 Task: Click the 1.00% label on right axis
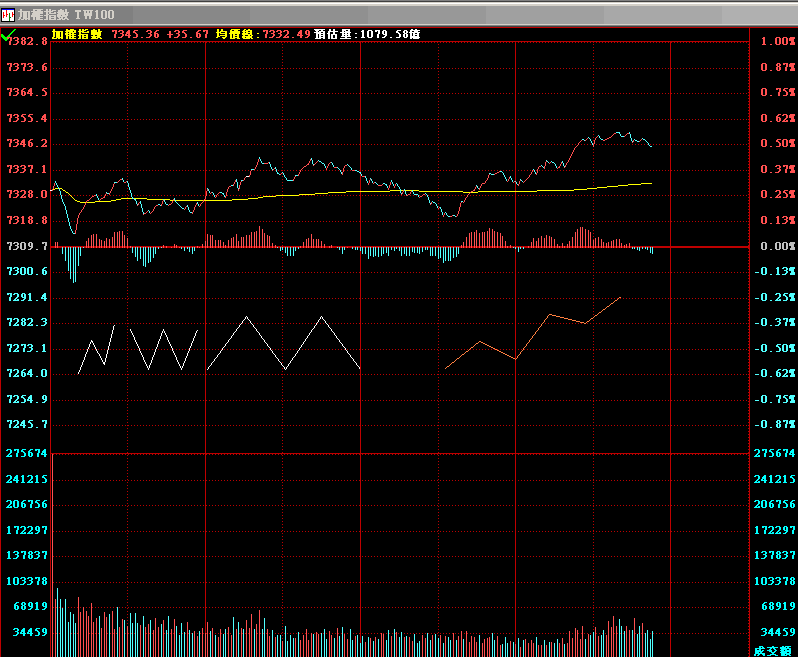pyautogui.click(x=776, y=42)
